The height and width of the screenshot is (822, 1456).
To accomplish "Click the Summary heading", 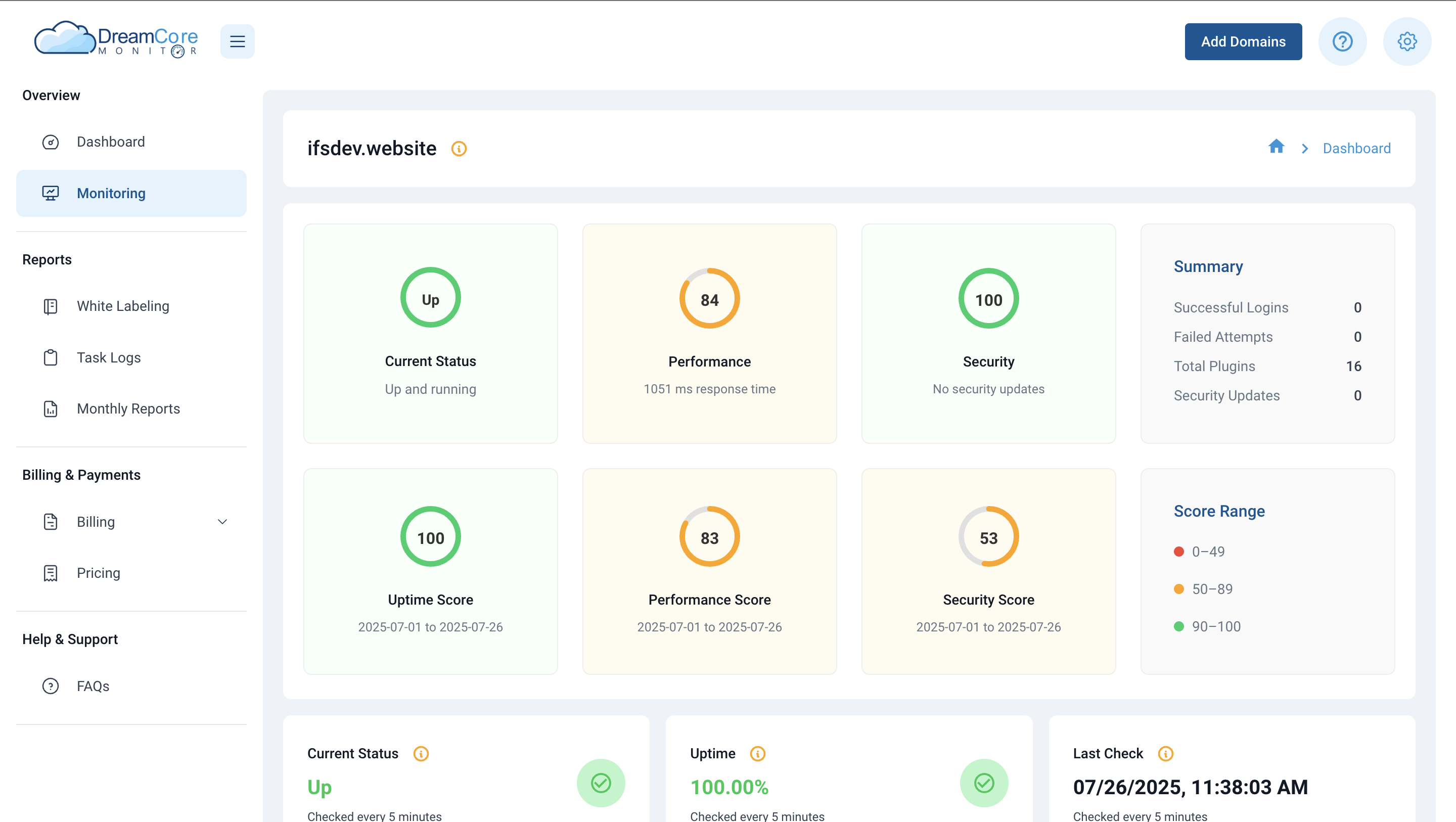I will point(1208,266).
